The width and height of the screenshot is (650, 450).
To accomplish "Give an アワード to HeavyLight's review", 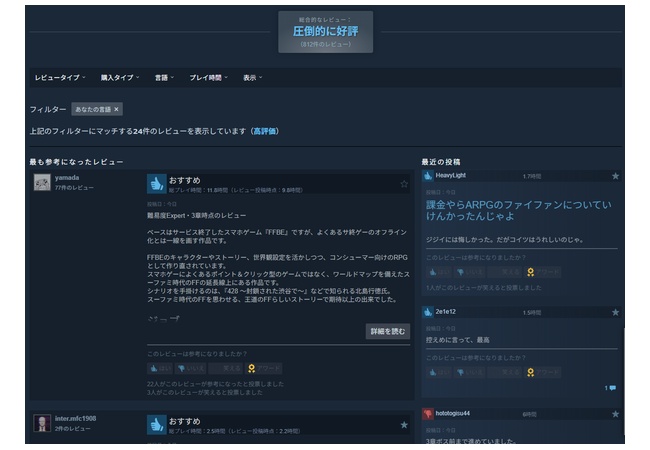I will tap(543, 272).
